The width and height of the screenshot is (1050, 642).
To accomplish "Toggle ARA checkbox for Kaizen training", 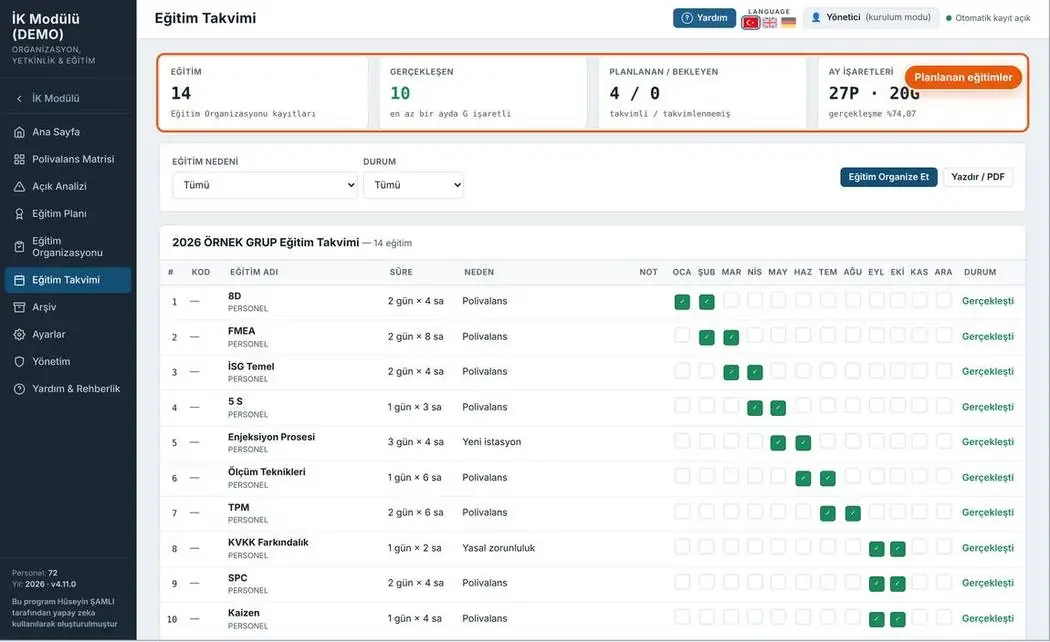I will (x=944, y=617).
